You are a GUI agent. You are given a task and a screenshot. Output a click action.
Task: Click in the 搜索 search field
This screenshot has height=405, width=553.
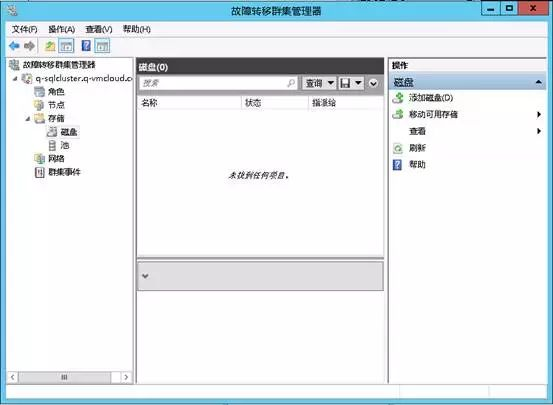(x=219, y=83)
